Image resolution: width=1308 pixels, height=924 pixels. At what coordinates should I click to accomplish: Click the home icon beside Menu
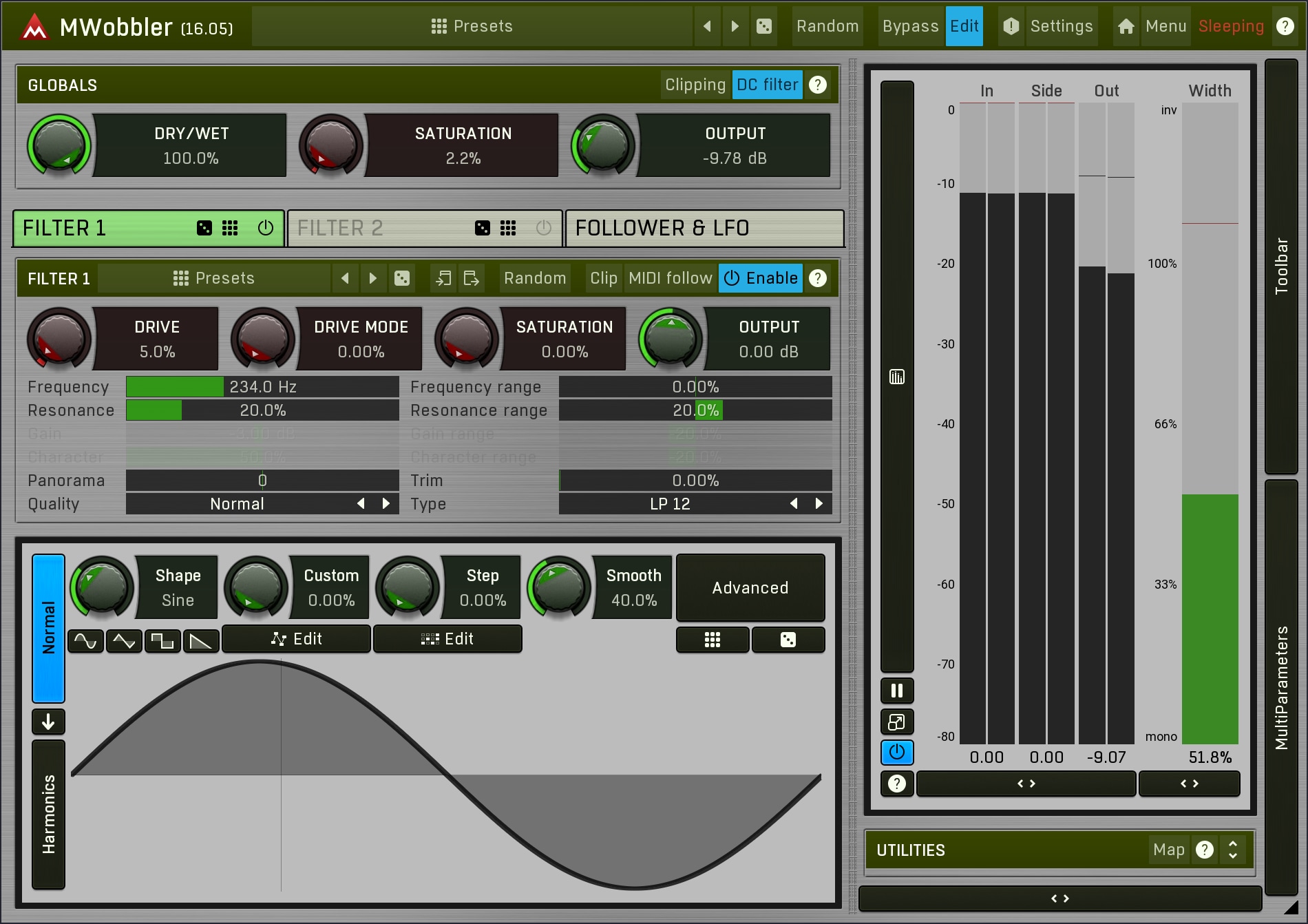click(x=1126, y=26)
